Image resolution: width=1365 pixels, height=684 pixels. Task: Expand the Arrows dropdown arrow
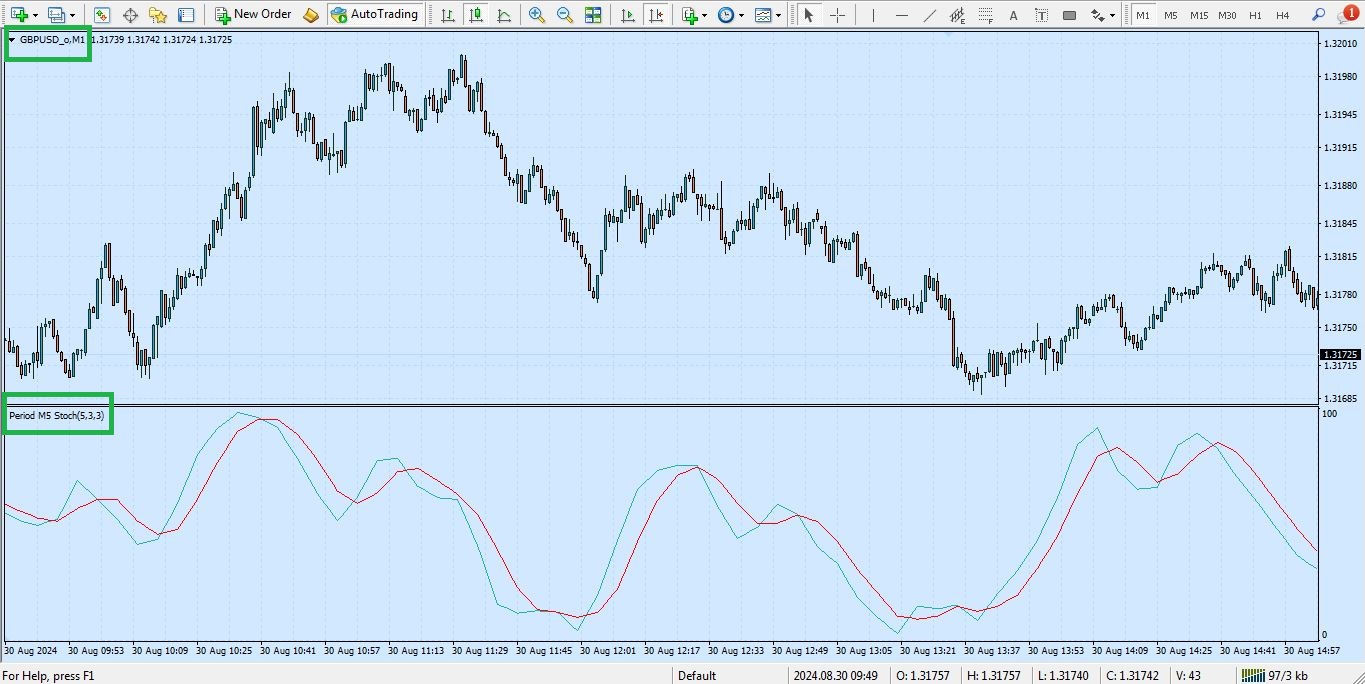[x=1113, y=16]
